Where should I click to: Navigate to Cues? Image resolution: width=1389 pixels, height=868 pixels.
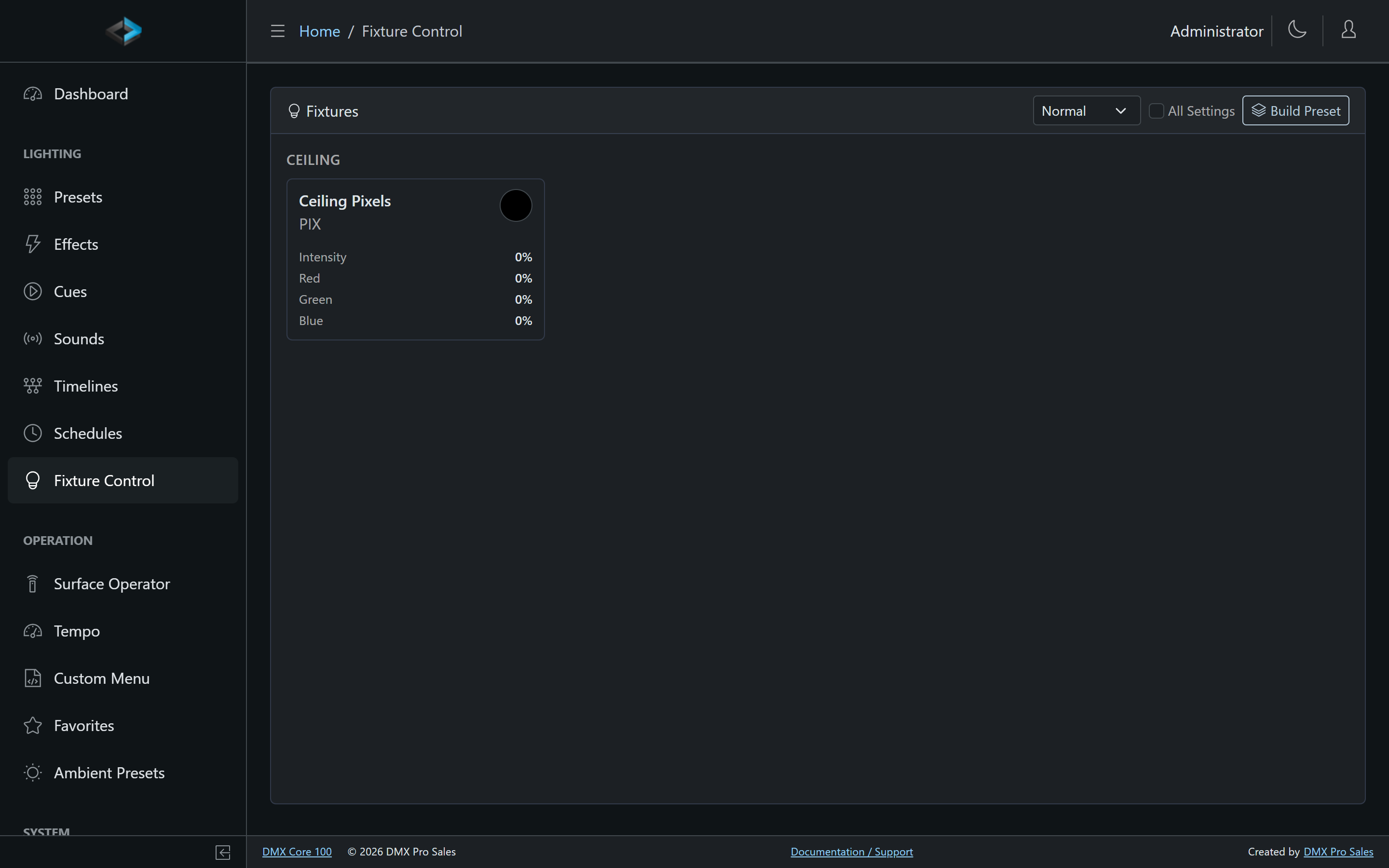[x=123, y=292]
